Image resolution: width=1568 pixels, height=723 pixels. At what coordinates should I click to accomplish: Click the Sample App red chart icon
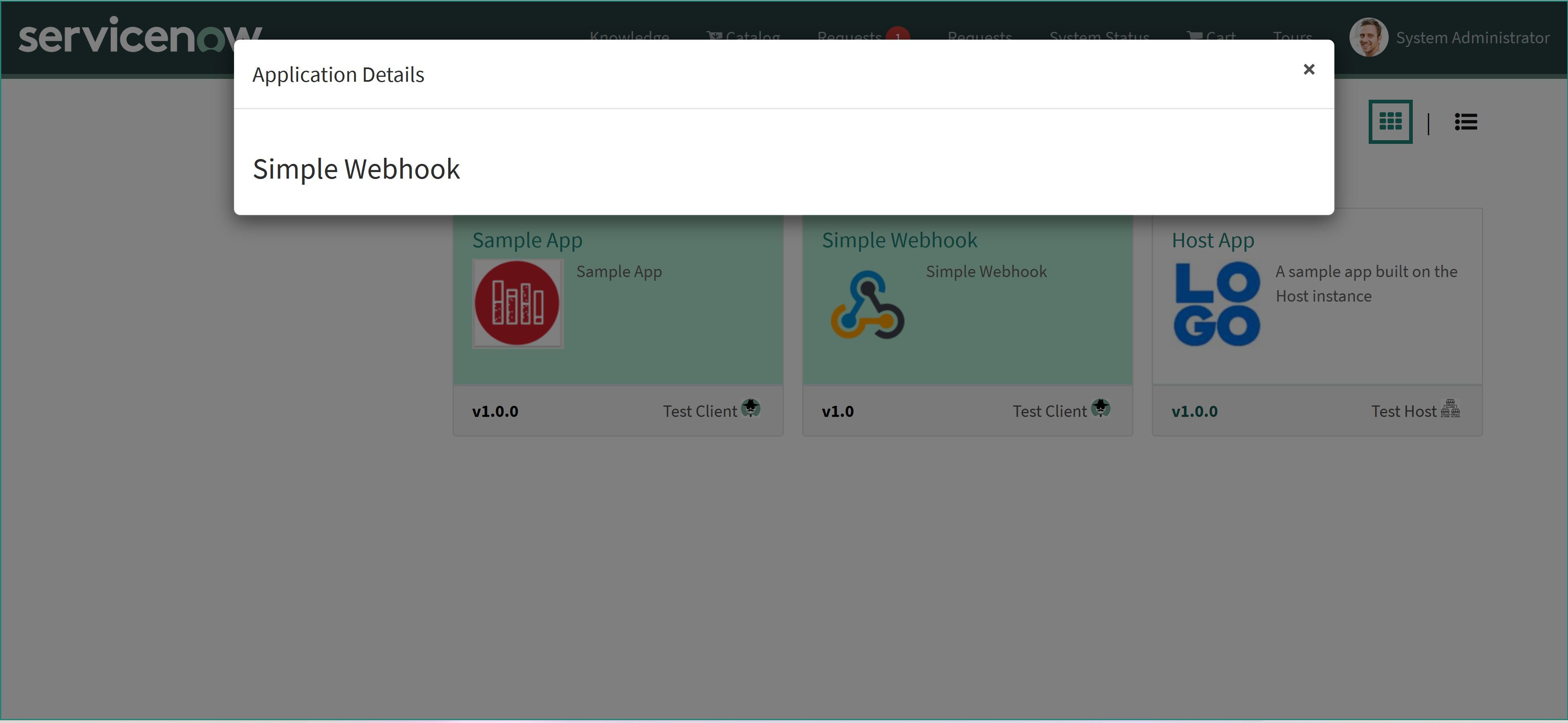pos(517,303)
